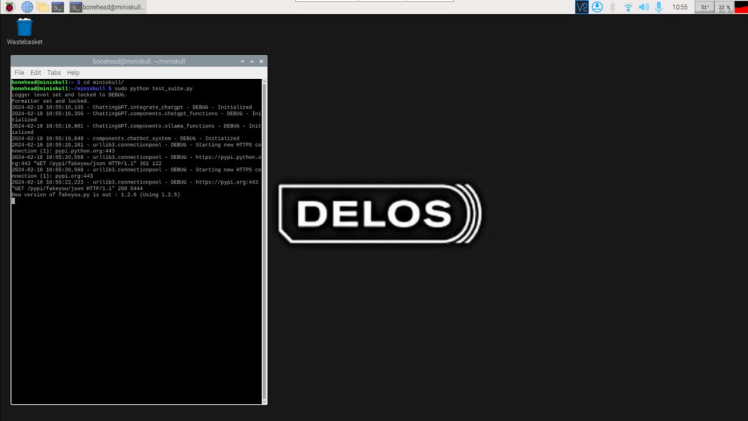Image resolution: width=748 pixels, height=421 pixels.
Task: Open the Tabs menu in the terminal
Action: 54,72
